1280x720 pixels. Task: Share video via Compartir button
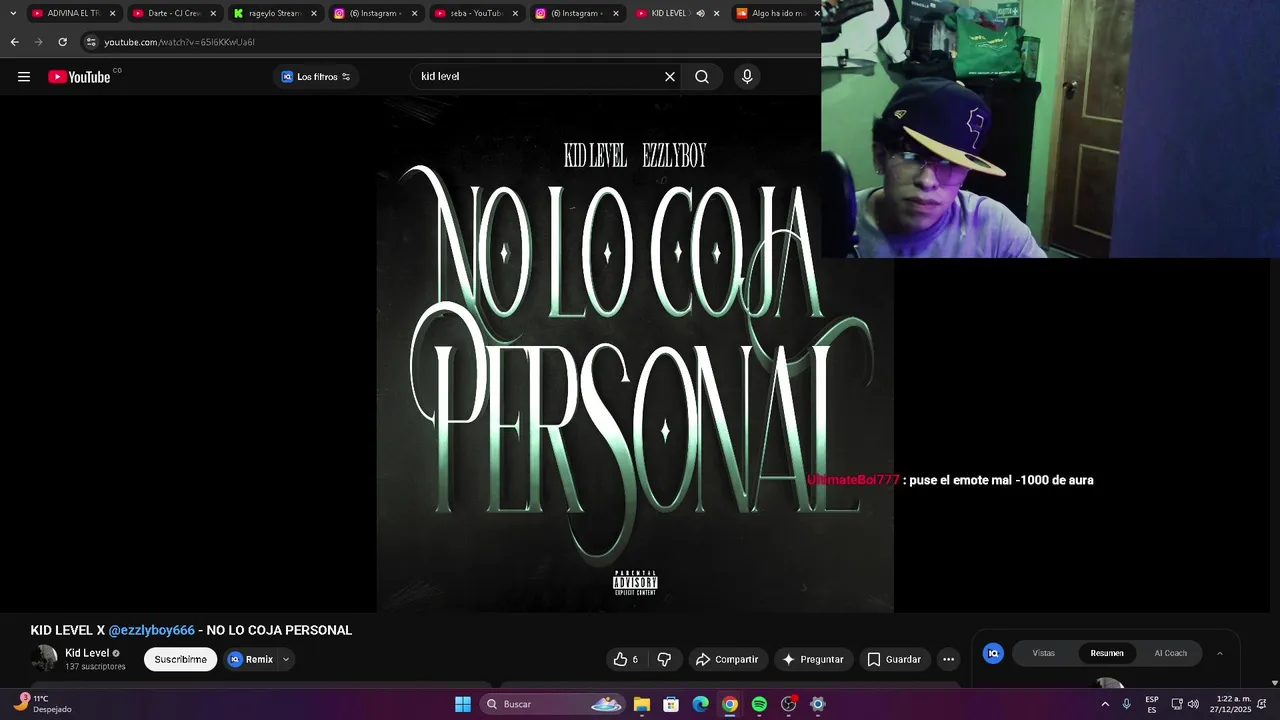pyautogui.click(x=727, y=659)
